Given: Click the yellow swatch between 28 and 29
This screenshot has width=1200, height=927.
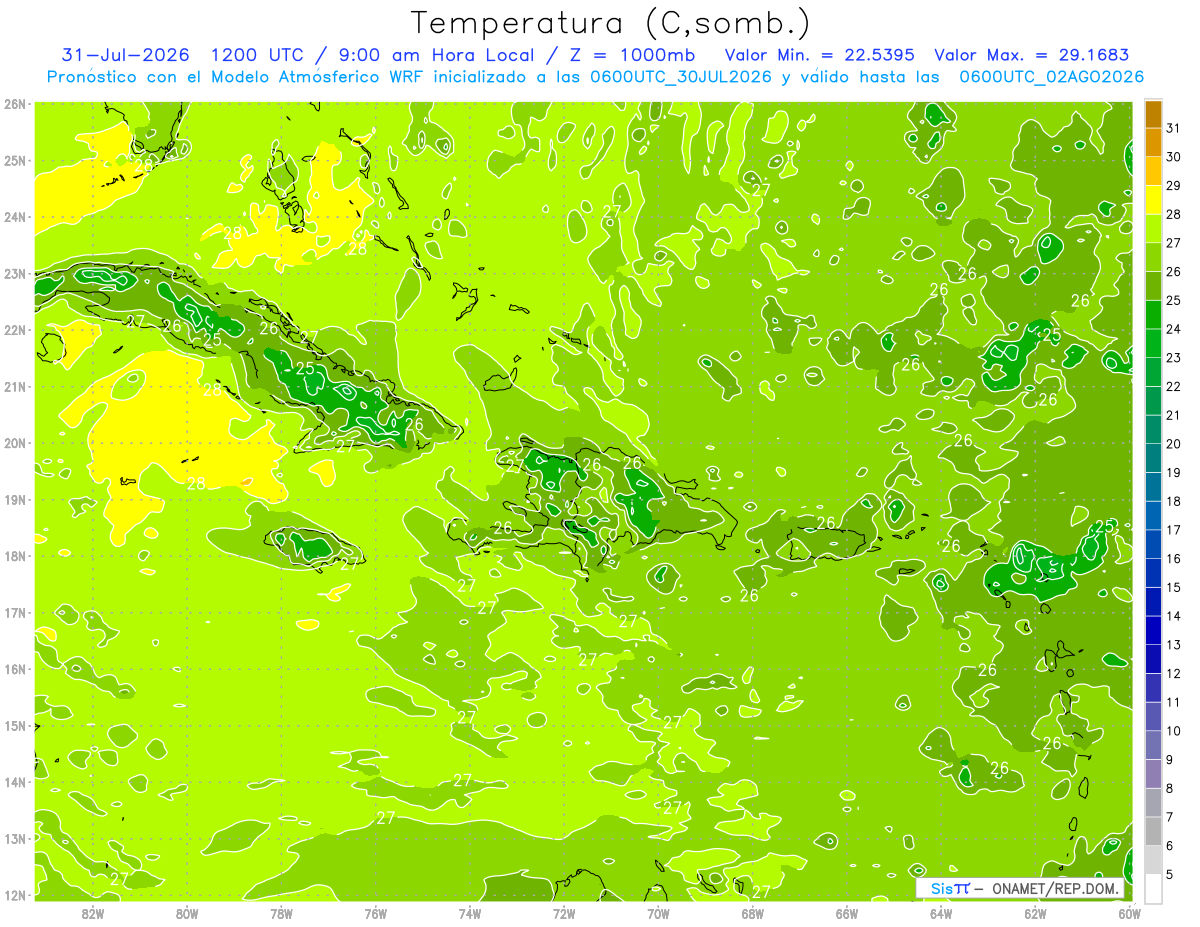Looking at the screenshot, I should [1153, 200].
